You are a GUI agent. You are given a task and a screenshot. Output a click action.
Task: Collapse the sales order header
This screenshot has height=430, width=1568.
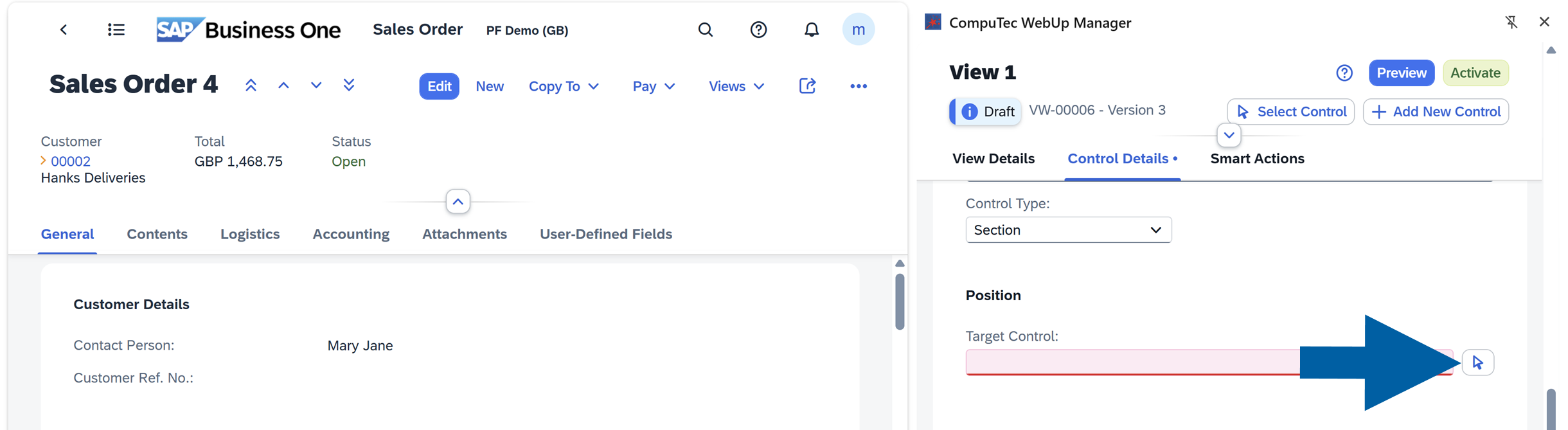pyautogui.click(x=458, y=202)
